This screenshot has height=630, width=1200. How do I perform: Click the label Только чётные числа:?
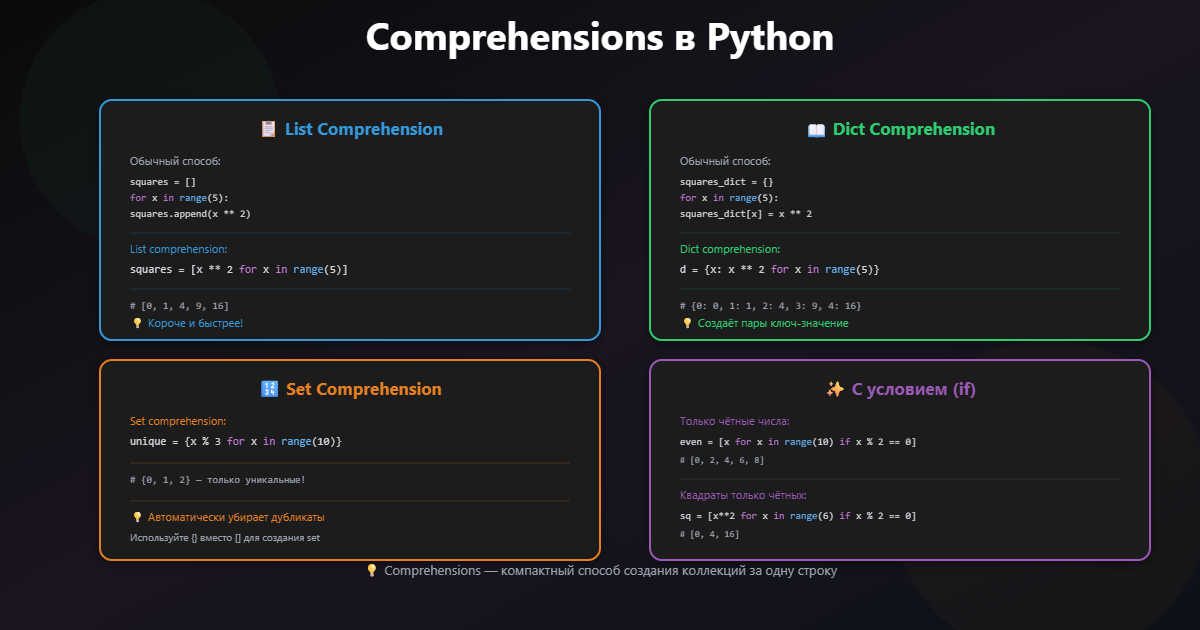click(x=735, y=421)
